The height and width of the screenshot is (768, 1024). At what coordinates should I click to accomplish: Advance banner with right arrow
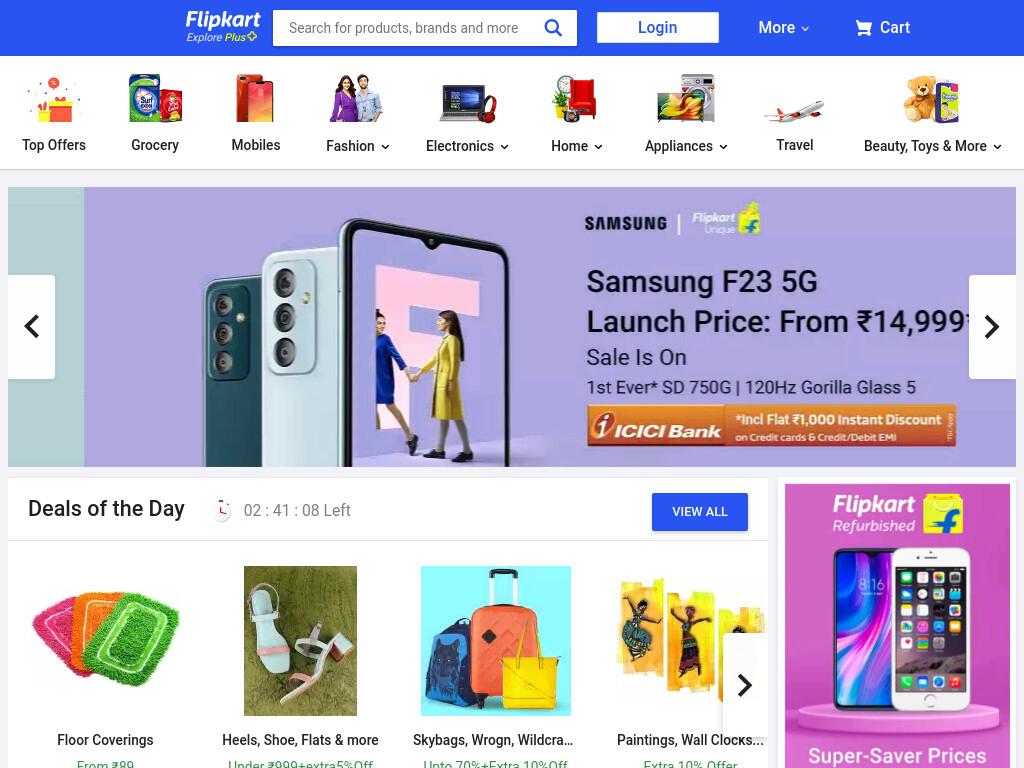pyautogui.click(x=992, y=327)
